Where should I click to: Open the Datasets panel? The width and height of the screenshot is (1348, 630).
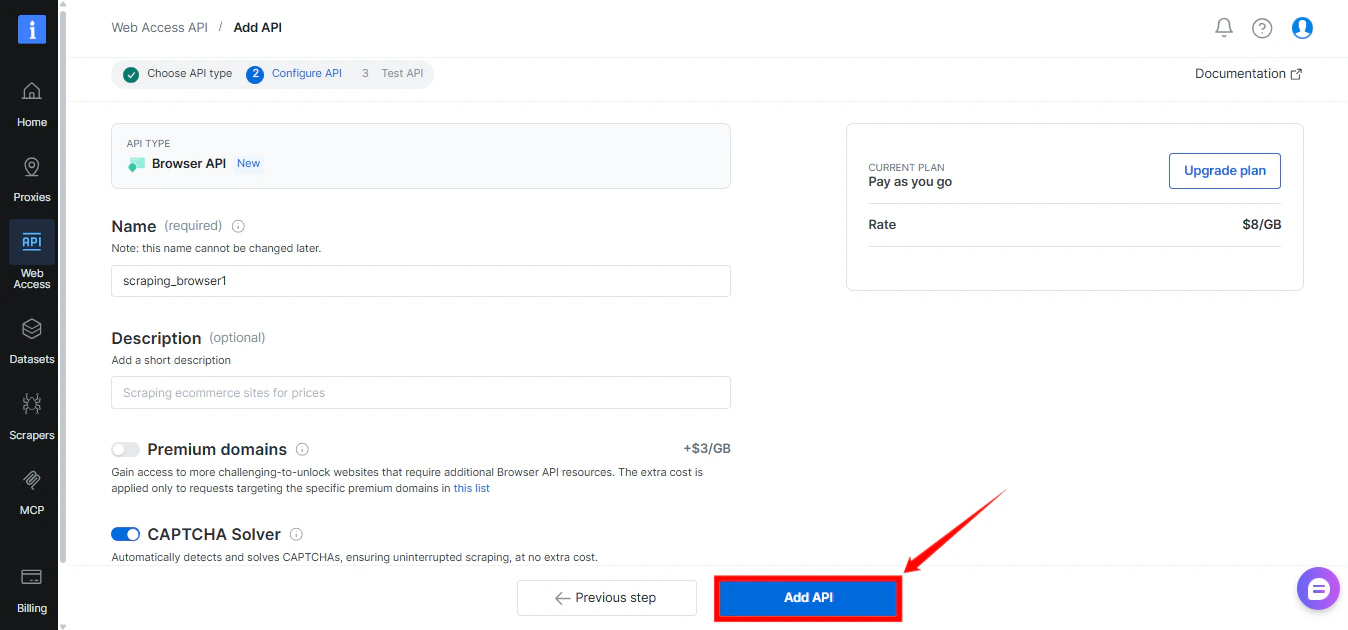(x=31, y=340)
